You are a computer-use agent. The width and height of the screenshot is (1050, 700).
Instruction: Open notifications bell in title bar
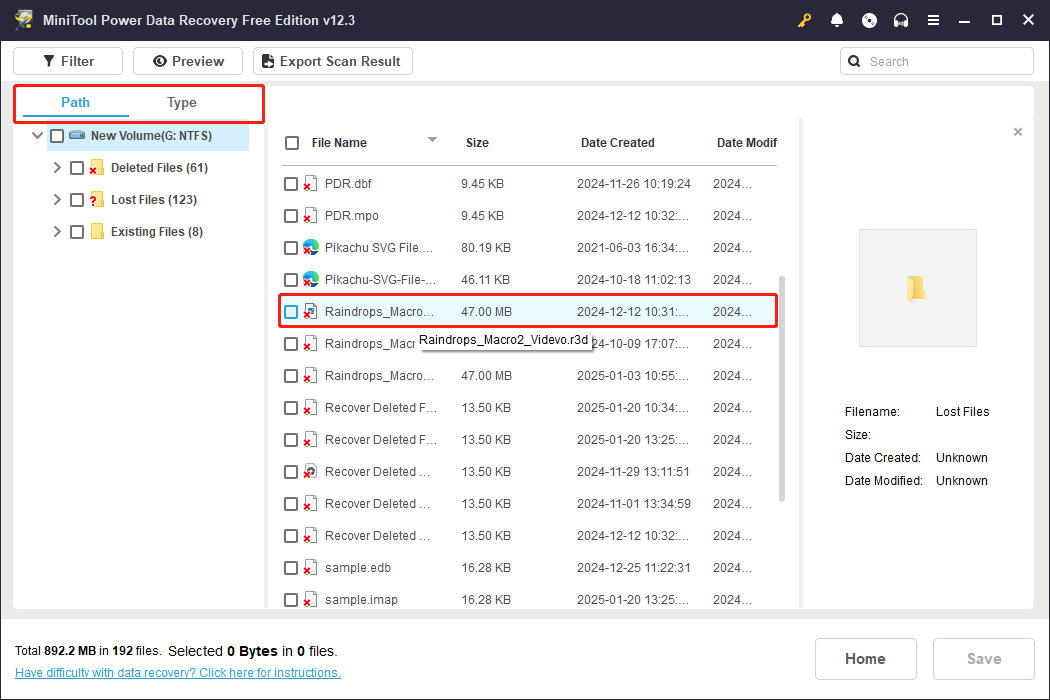837,20
